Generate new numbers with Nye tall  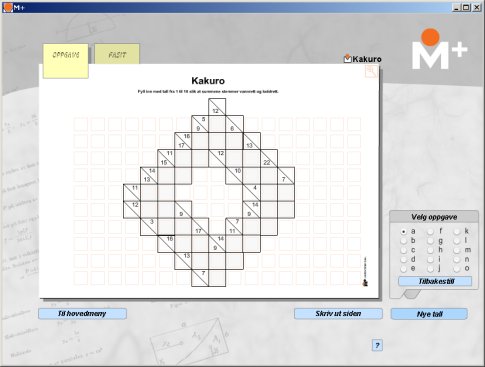pyautogui.click(x=429, y=314)
